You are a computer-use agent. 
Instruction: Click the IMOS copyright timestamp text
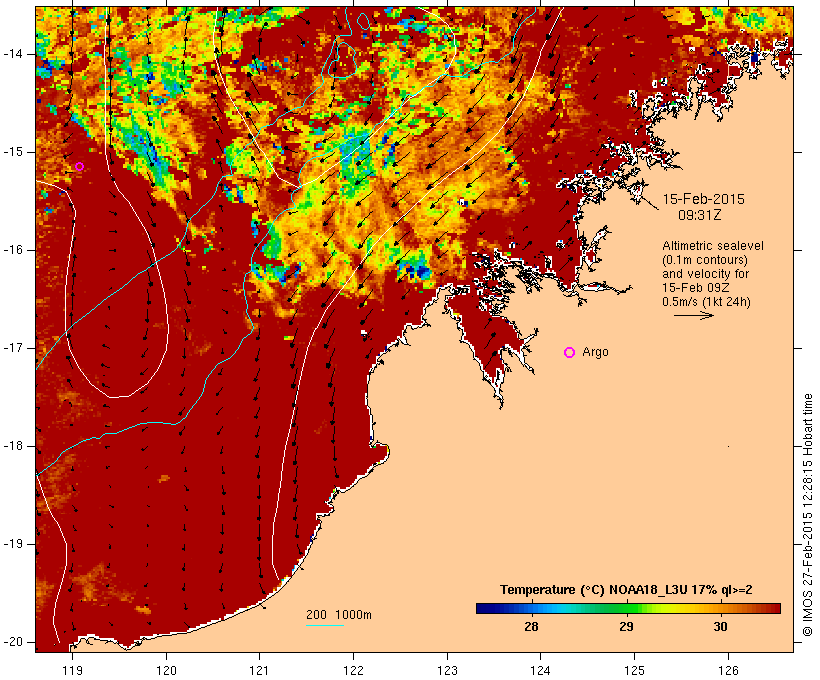click(x=807, y=515)
